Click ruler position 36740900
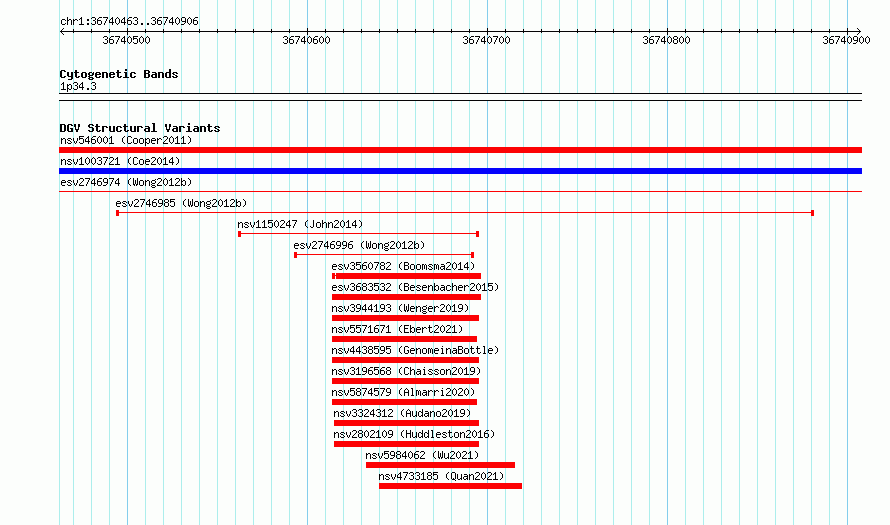Screen dimensions: 890x525 point(846,40)
